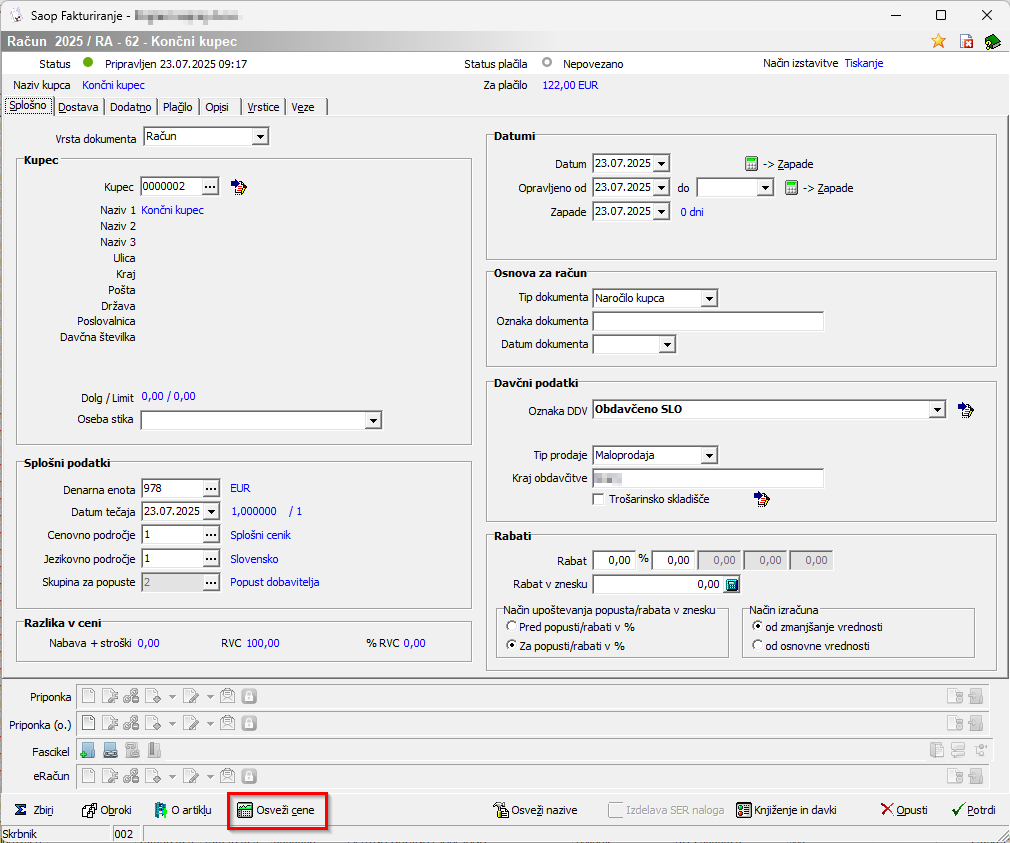
Task: Open the green help book icon
Action: [992, 42]
